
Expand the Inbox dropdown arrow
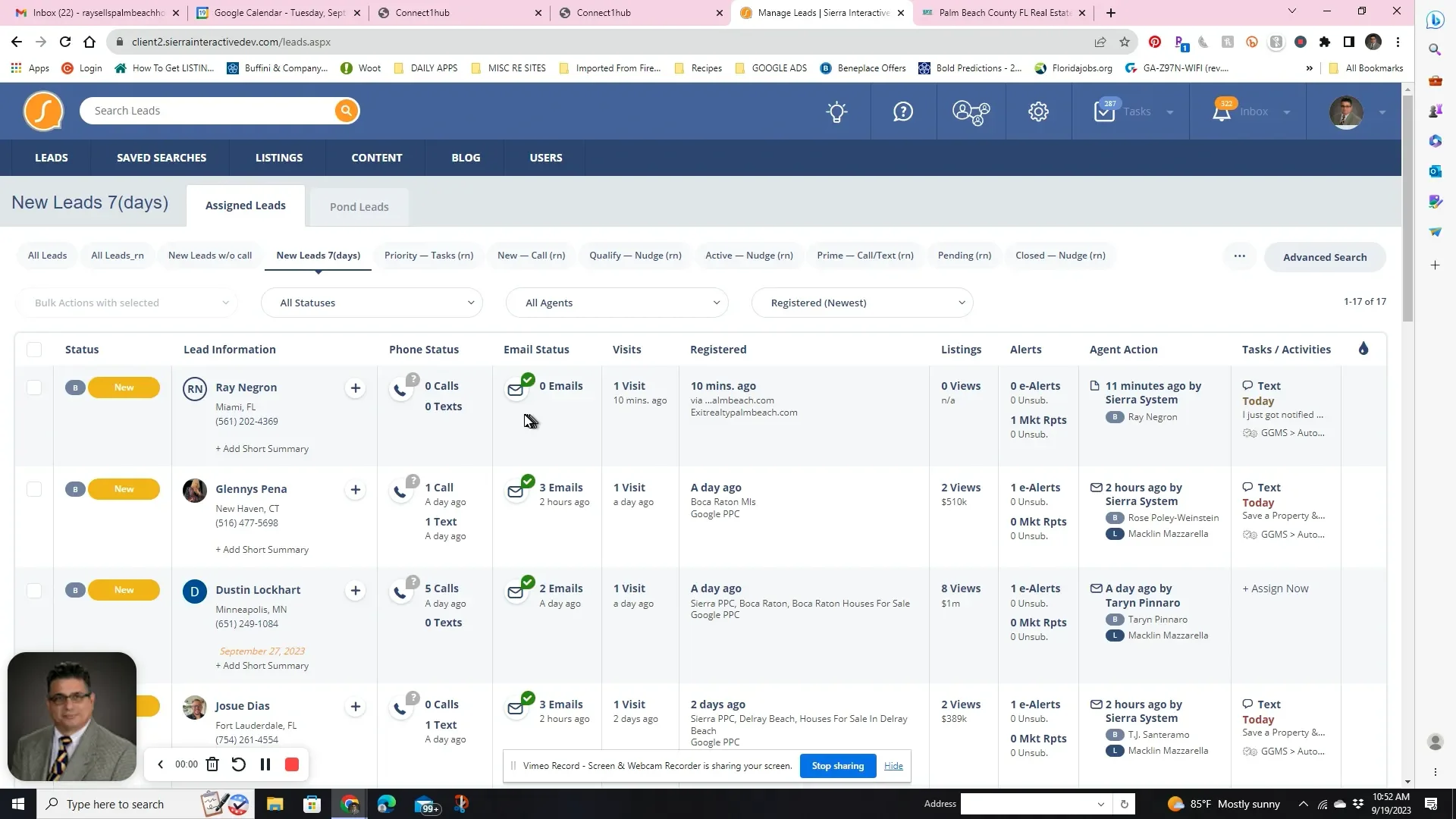click(1287, 112)
